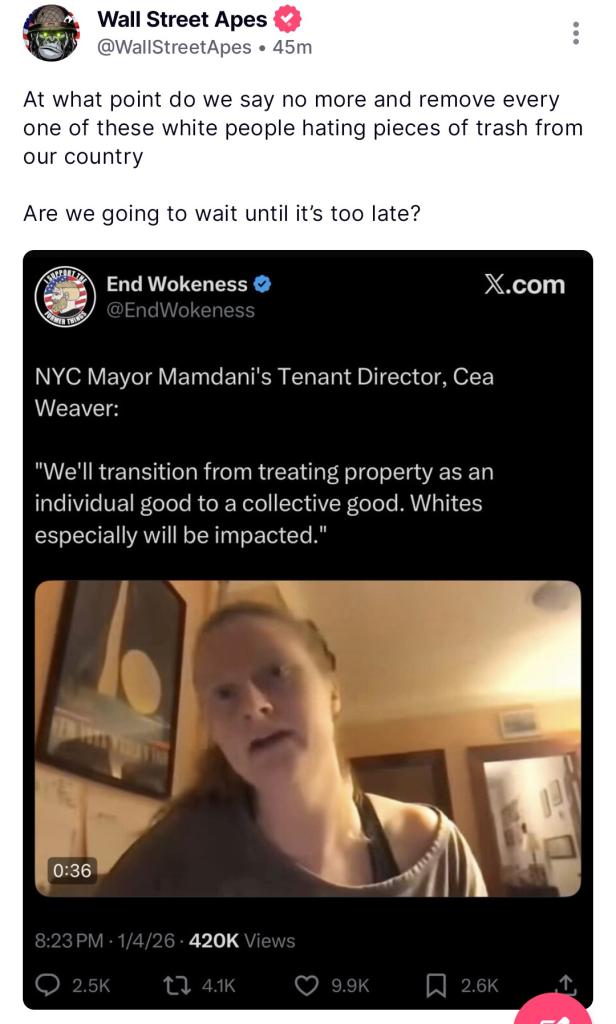Play the embedded video thumbnail
Viewport: 616px width, 1024px height.
(x=308, y=738)
